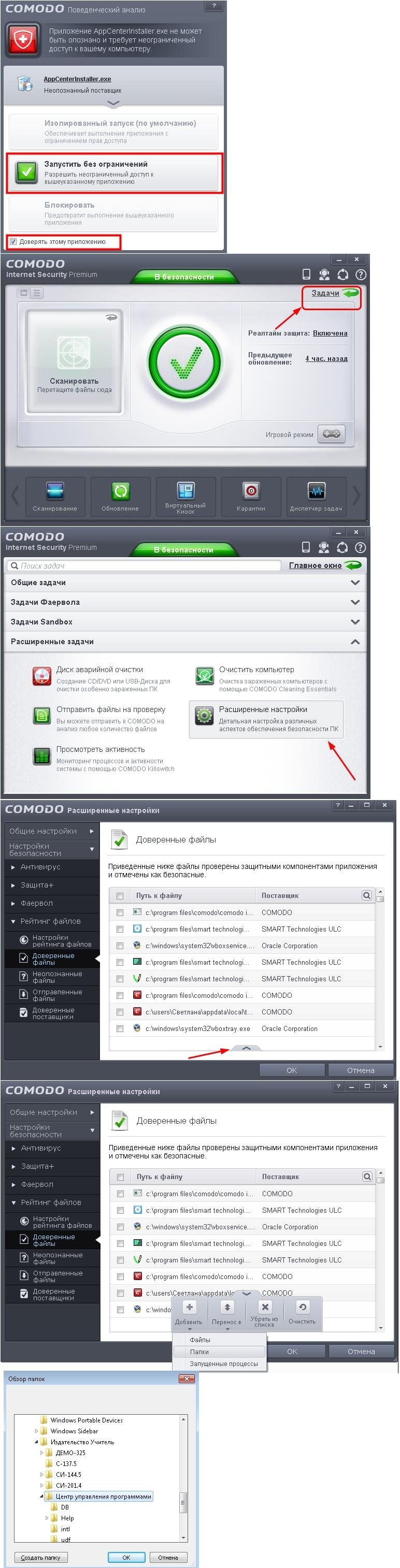Select the СИ-144.5 folder in the tree
The image size is (400, 1568).
pyautogui.click(x=68, y=1475)
